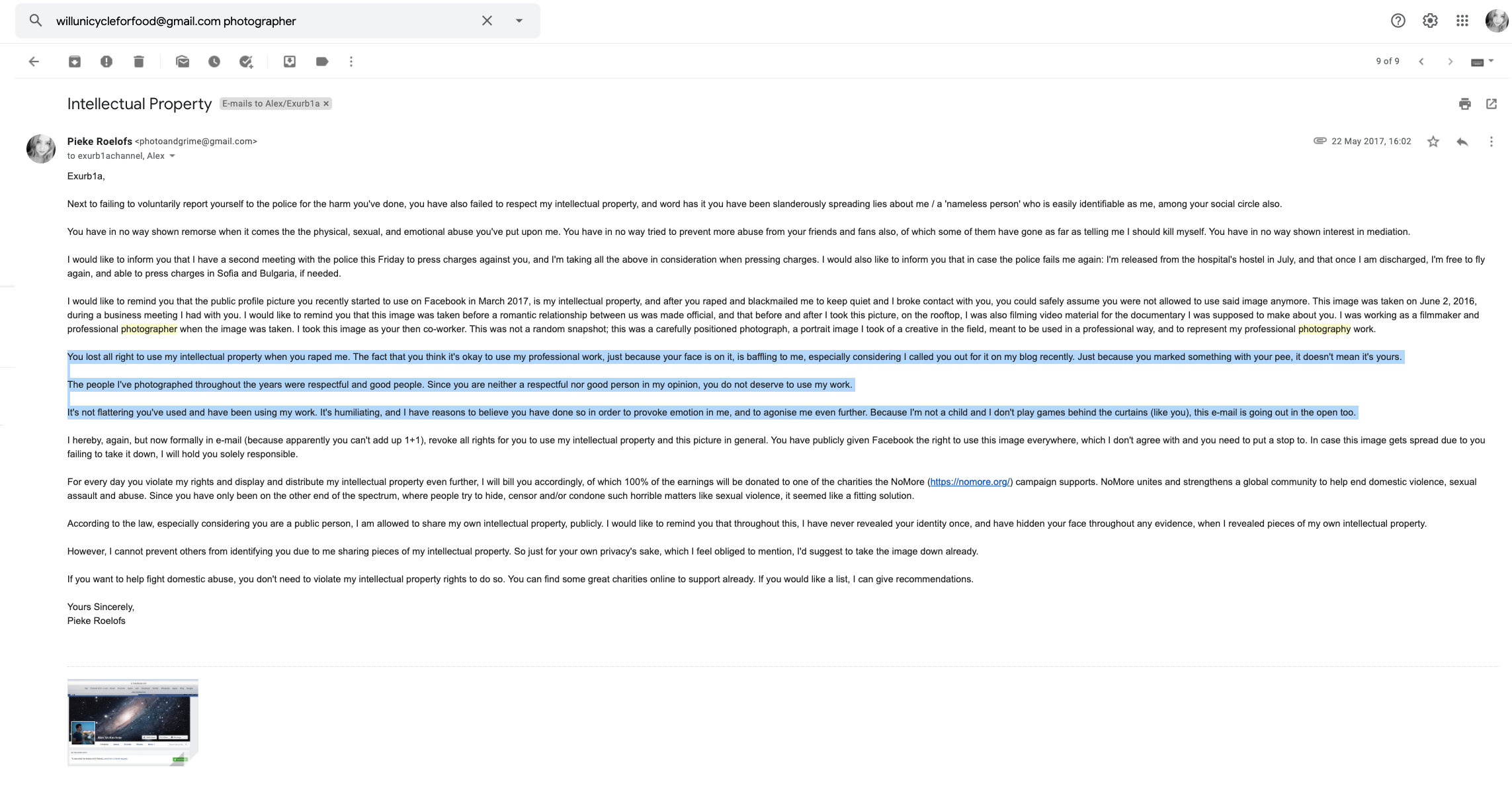
Task: Open the print view of the email
Action: (x=1464, y=104)
